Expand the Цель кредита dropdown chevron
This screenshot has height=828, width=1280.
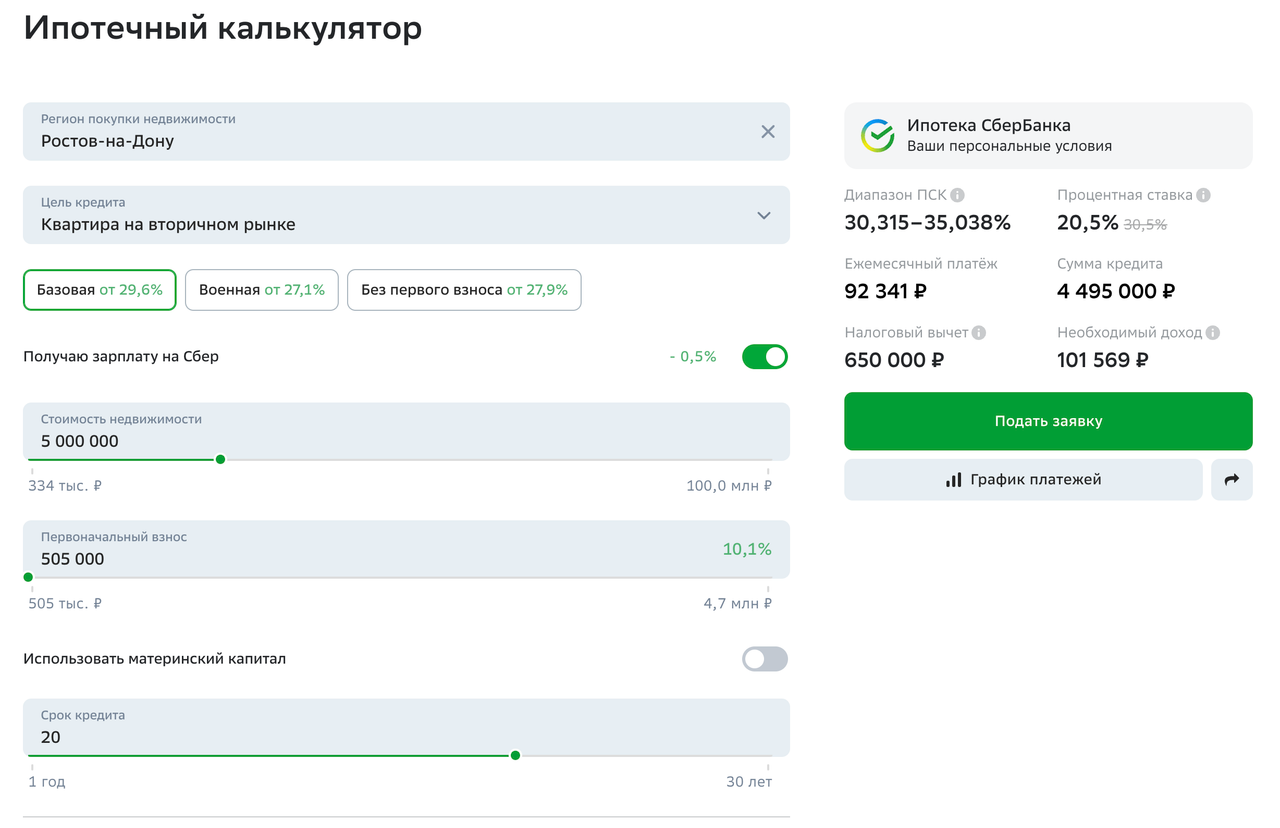tap(764, 216)
